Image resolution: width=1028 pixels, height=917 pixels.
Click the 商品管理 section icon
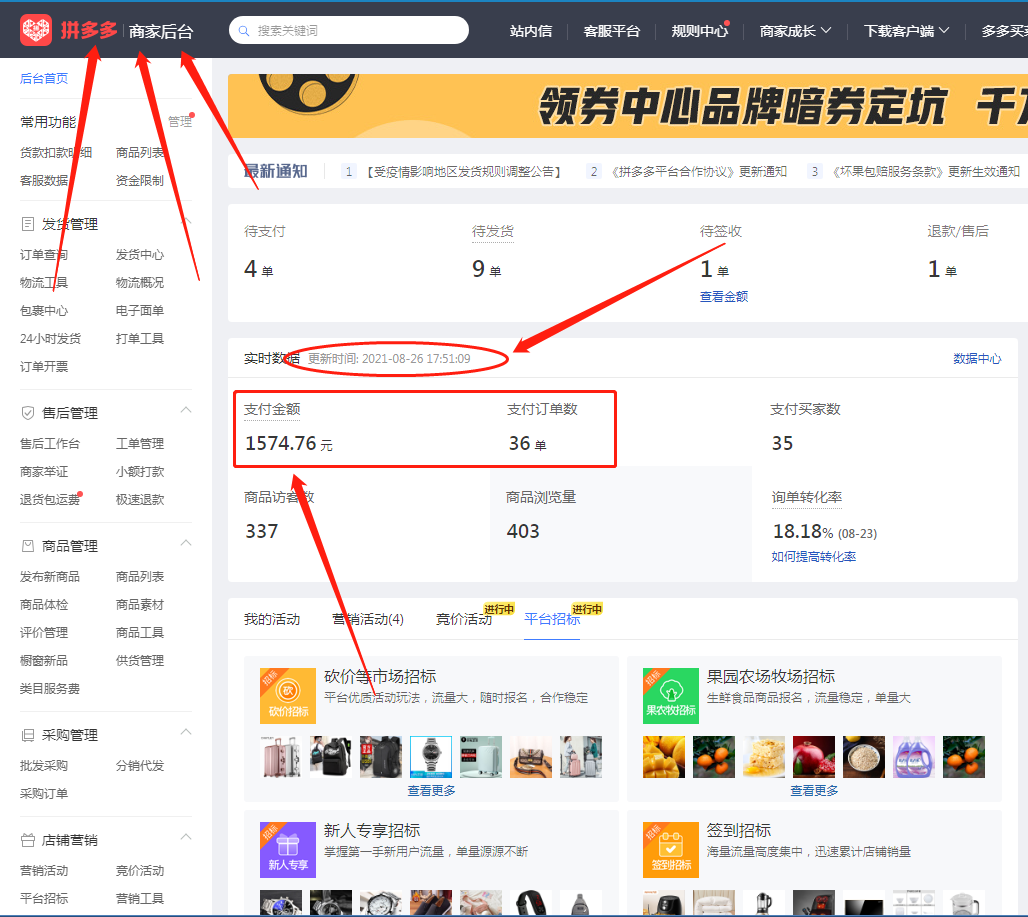(28, 546)
